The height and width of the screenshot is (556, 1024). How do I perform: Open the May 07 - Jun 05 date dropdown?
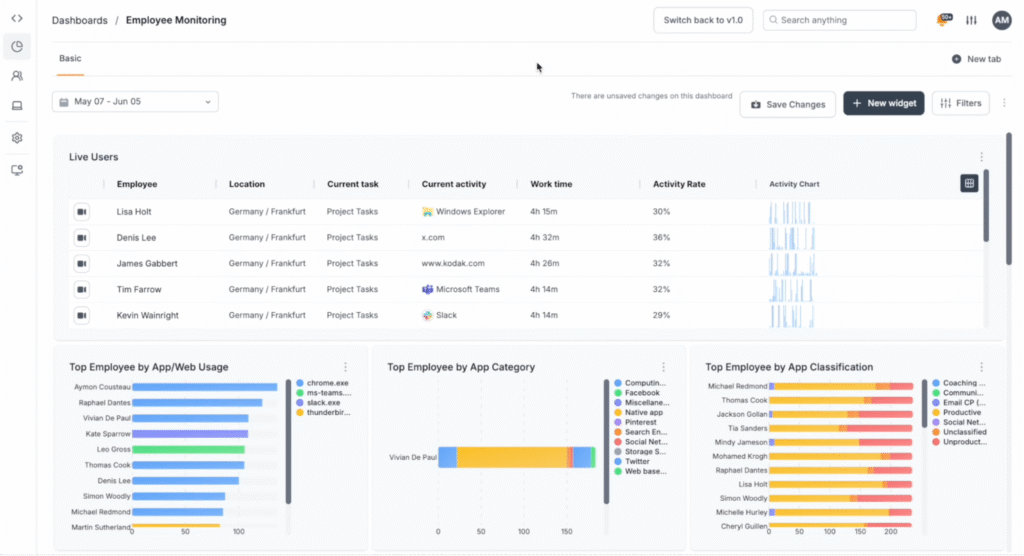click(x=135, y=102)
